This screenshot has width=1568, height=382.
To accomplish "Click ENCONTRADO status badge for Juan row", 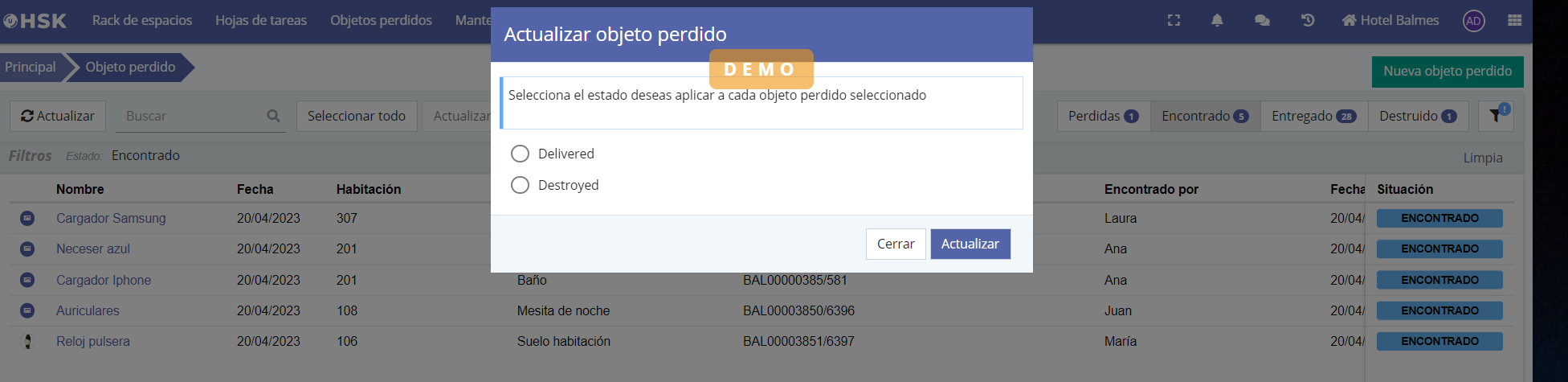I will coord(1439,310).
